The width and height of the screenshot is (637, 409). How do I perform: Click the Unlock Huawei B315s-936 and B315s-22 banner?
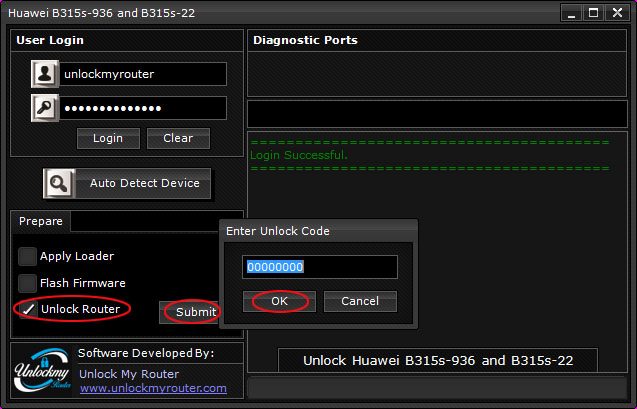coord(438,361)
